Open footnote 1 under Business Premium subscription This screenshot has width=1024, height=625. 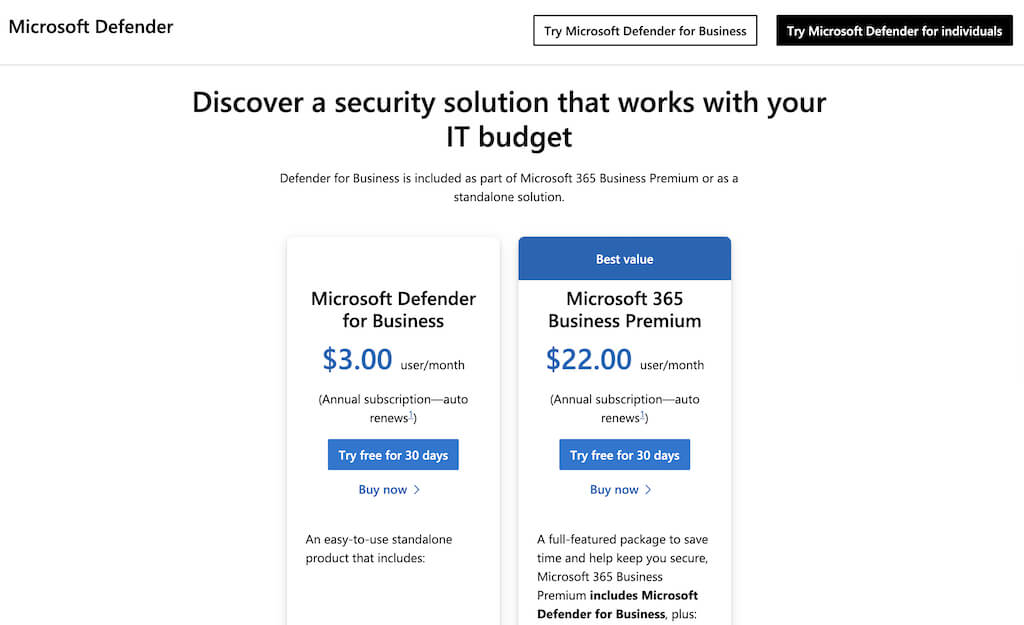[643, 416]
